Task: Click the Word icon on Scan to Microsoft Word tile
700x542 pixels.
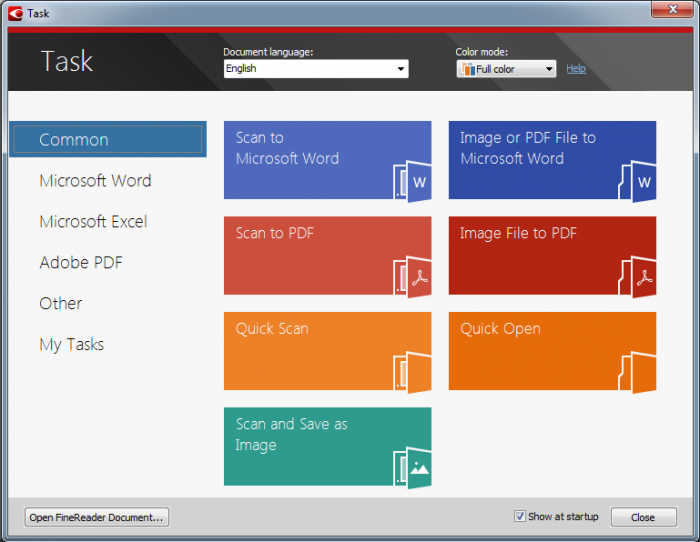Action: [x=413, y=181]
